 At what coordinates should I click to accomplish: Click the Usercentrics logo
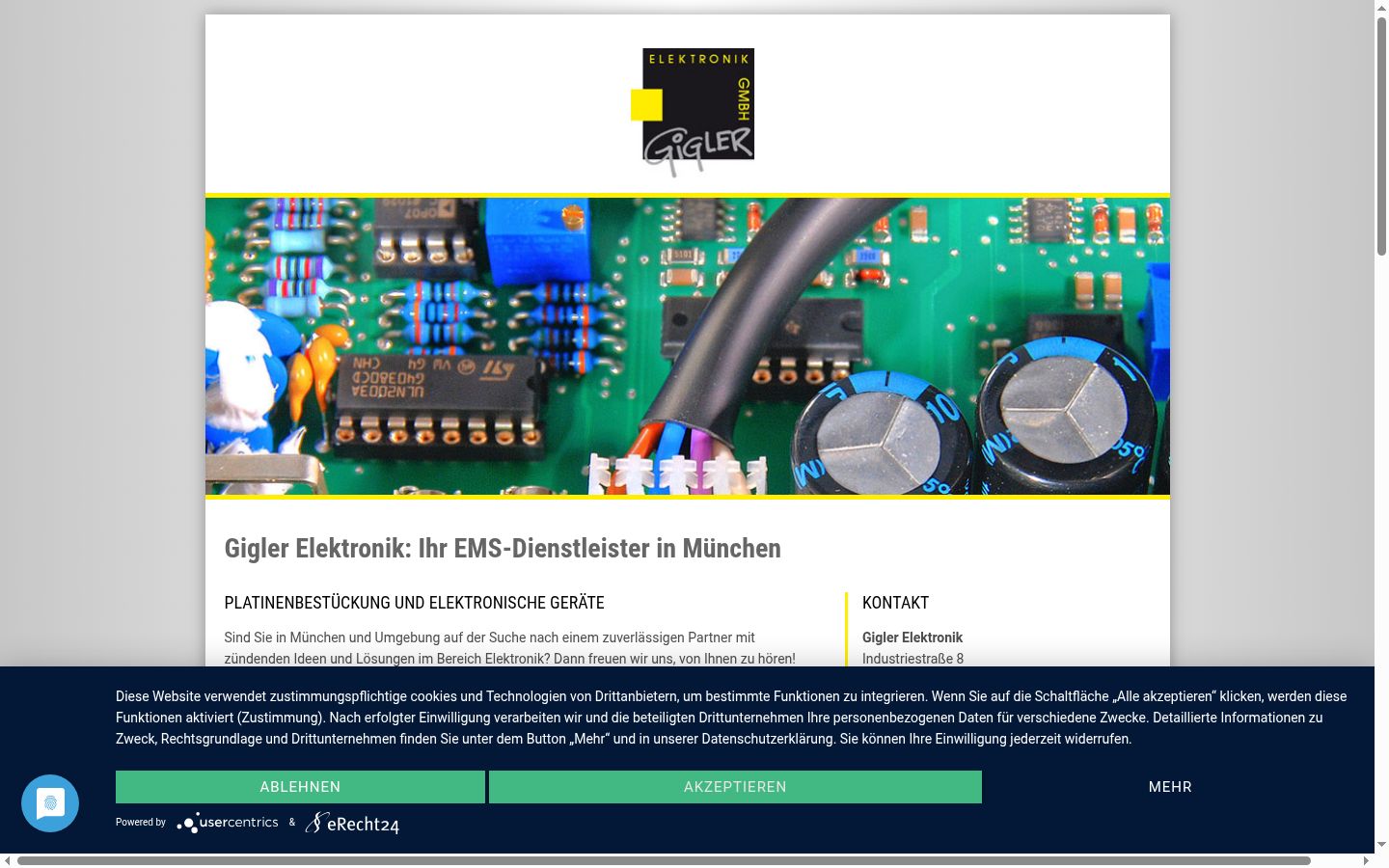228,823
